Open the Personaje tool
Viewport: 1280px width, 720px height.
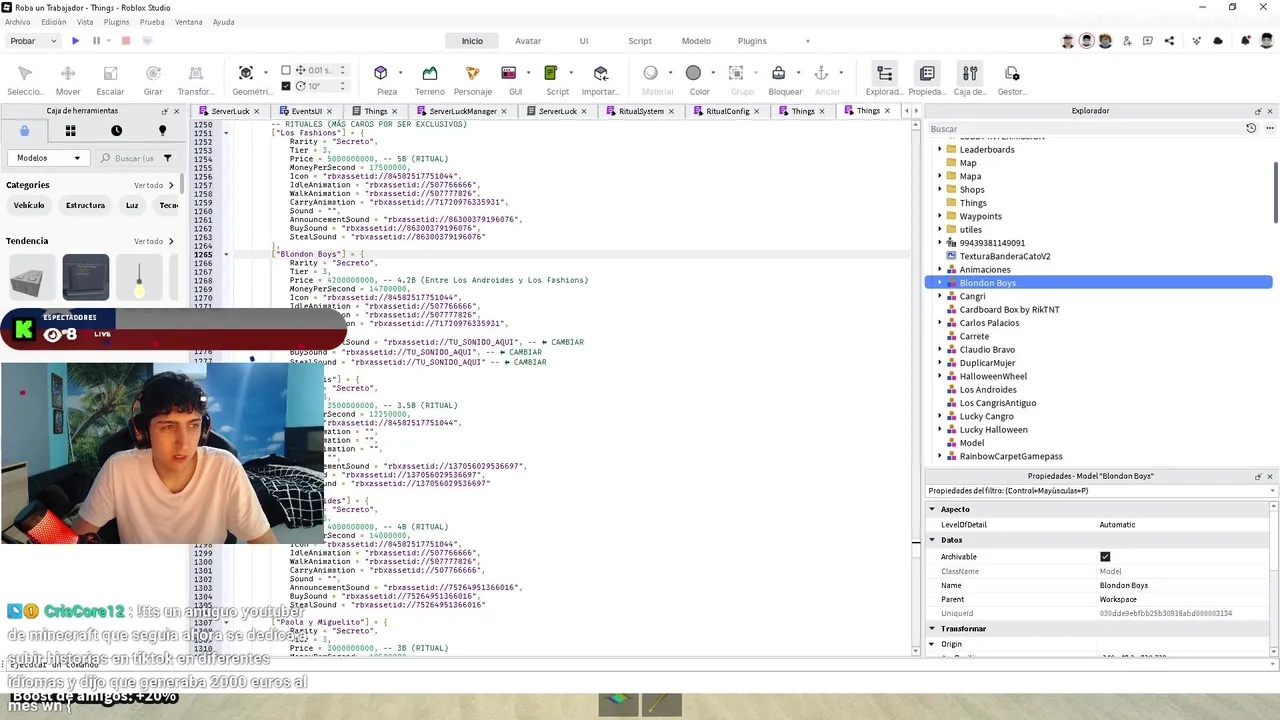tap(473, 81)
